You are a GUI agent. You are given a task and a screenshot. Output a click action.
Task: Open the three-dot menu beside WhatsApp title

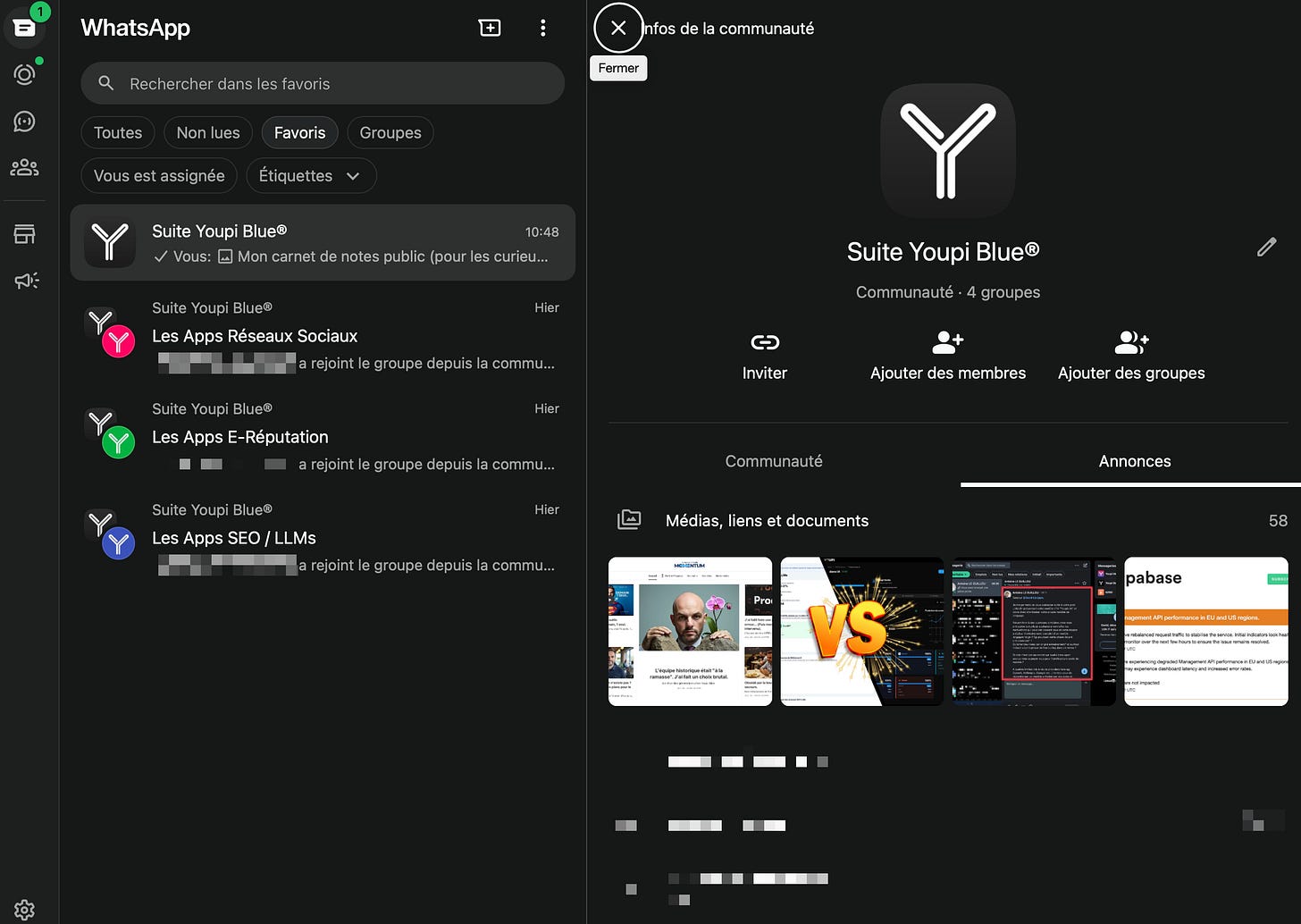pyautogui.click(x=542, y=28)
